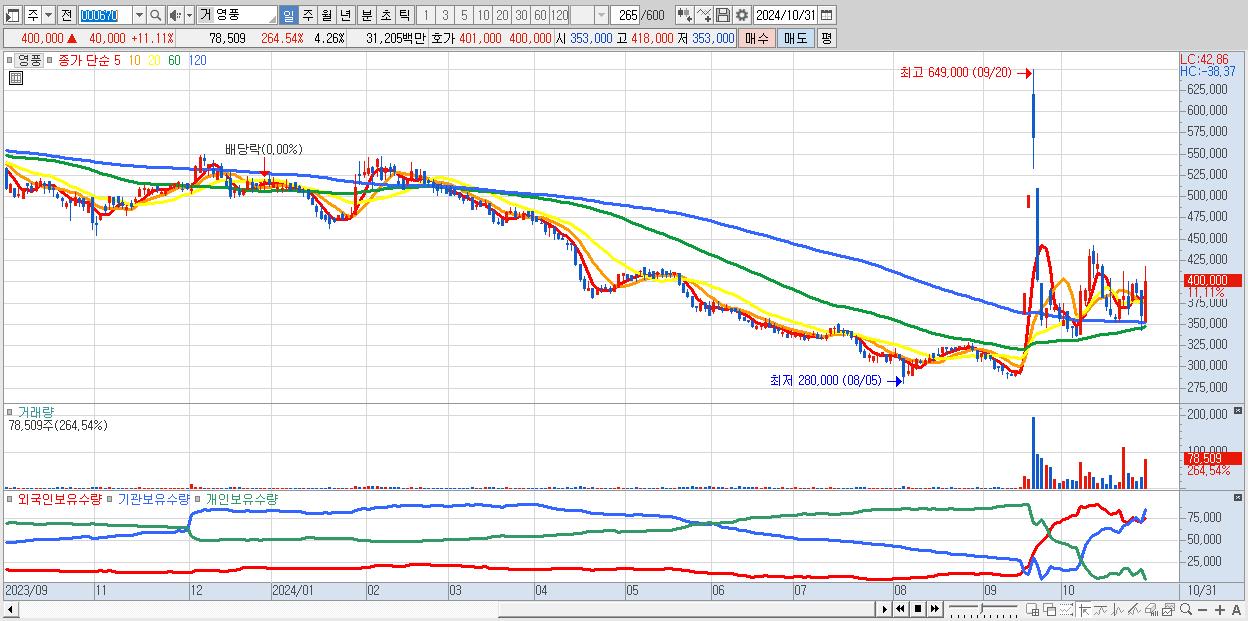Click the grid icon under the 영풍 label
Screen dimensions: 1248x621
pos(14,77)
